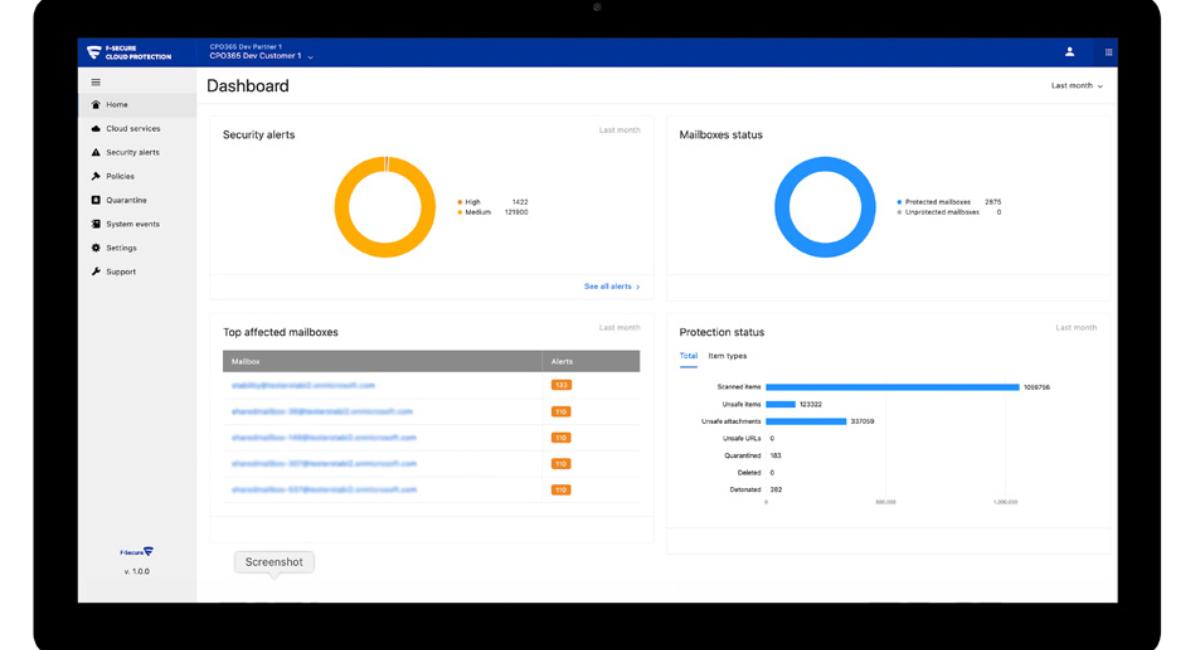Open the Quarantine sidebar icon
The width and height of the screenshot is (1200, 650).
[96, 201]
